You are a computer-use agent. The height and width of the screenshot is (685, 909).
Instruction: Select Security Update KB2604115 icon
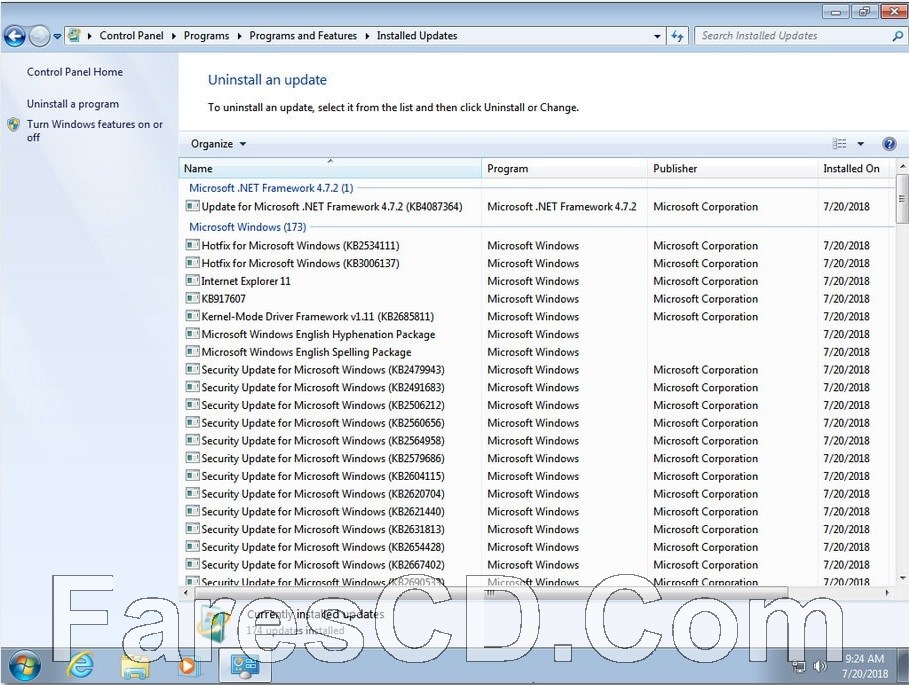click(x=192, y=475)
